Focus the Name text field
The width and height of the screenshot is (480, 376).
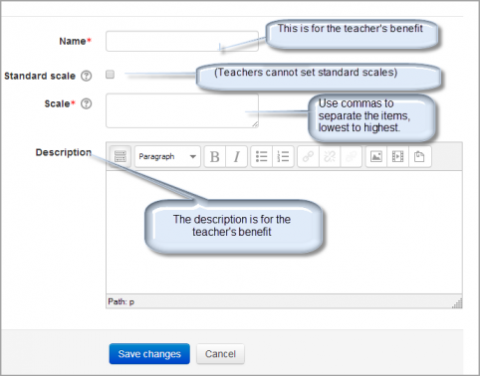tap(182, 41)
